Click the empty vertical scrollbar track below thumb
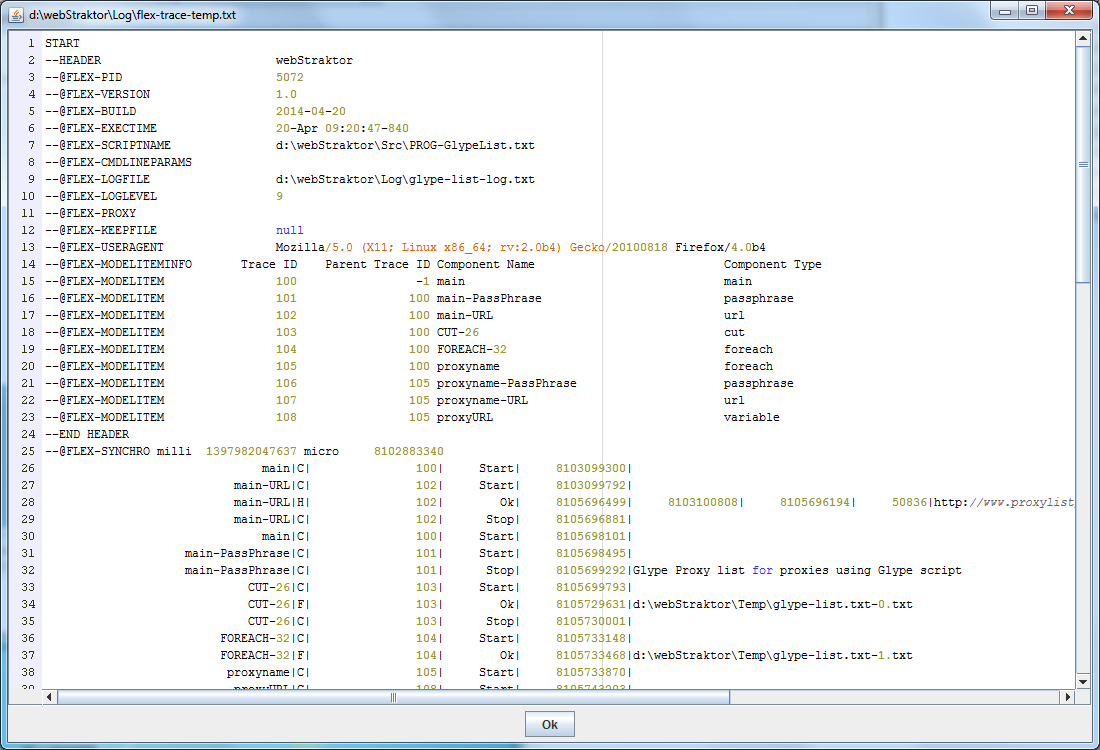 pos(1082,480)
